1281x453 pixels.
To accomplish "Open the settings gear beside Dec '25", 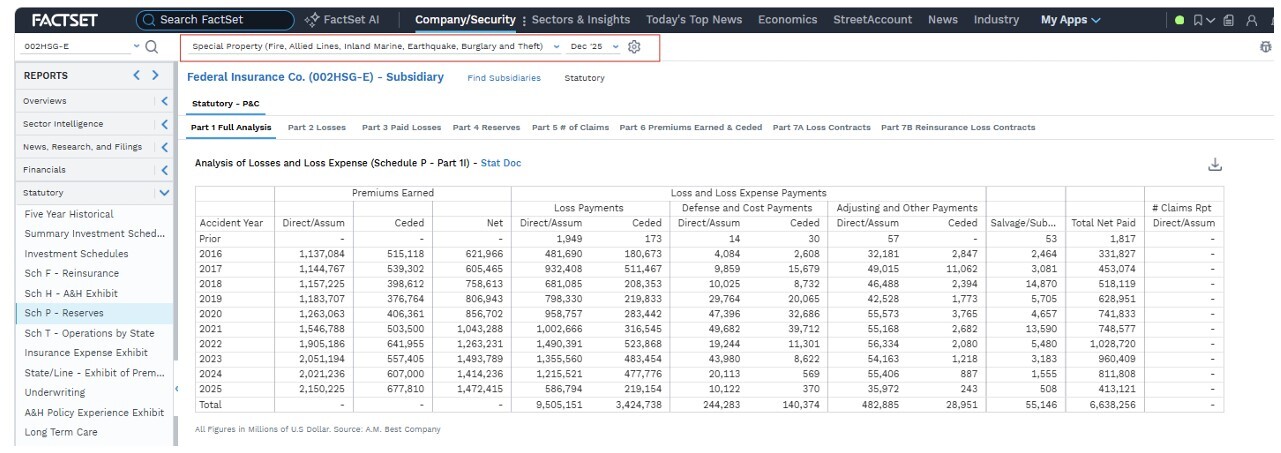I will (634, 47).
